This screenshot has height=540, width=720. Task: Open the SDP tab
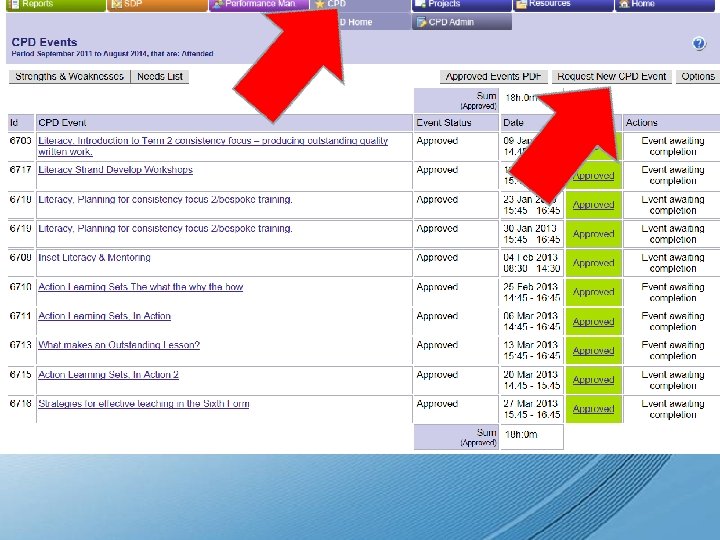pyautogui.click(x=157, y=5)
